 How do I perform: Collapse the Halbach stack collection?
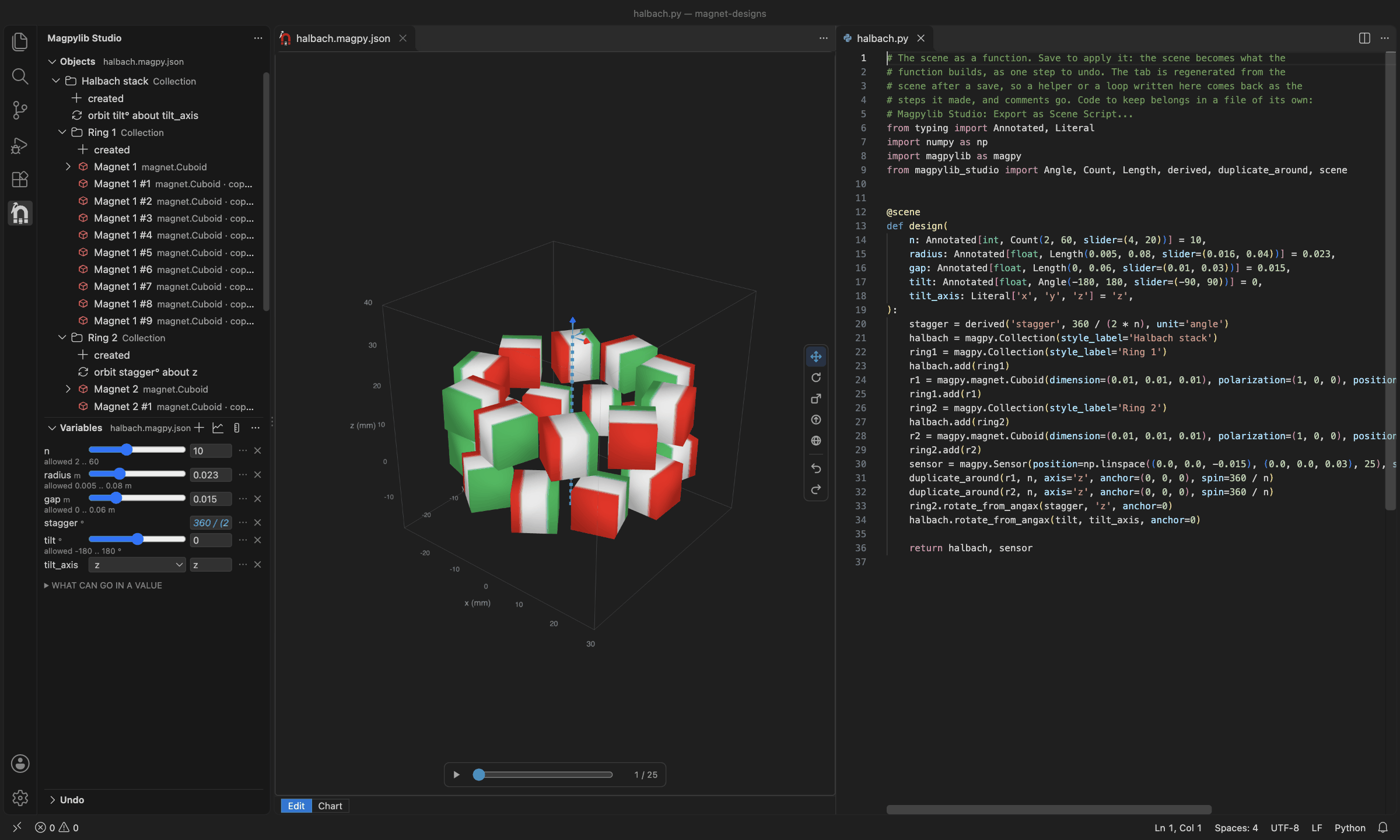click(x=56, y=80)
